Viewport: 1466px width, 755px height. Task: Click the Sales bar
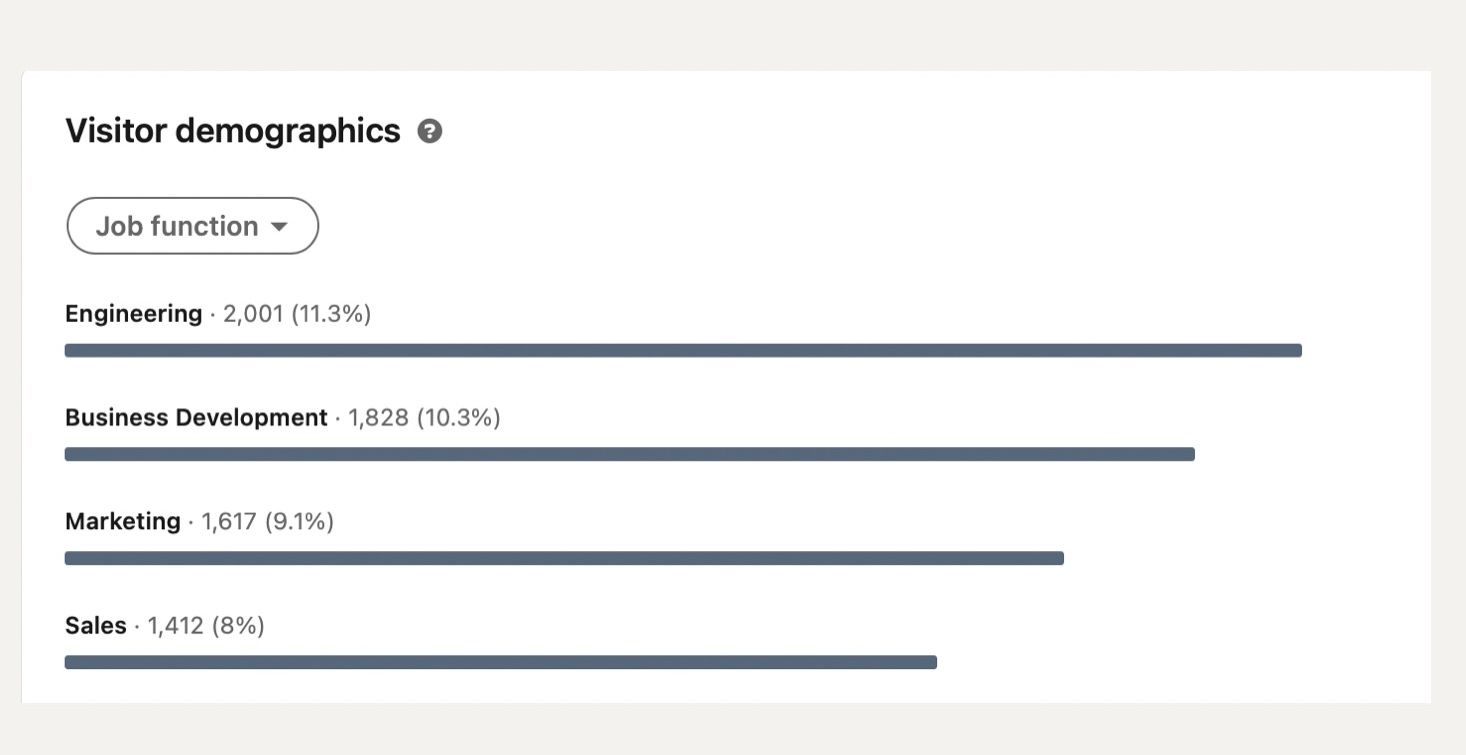501,663
